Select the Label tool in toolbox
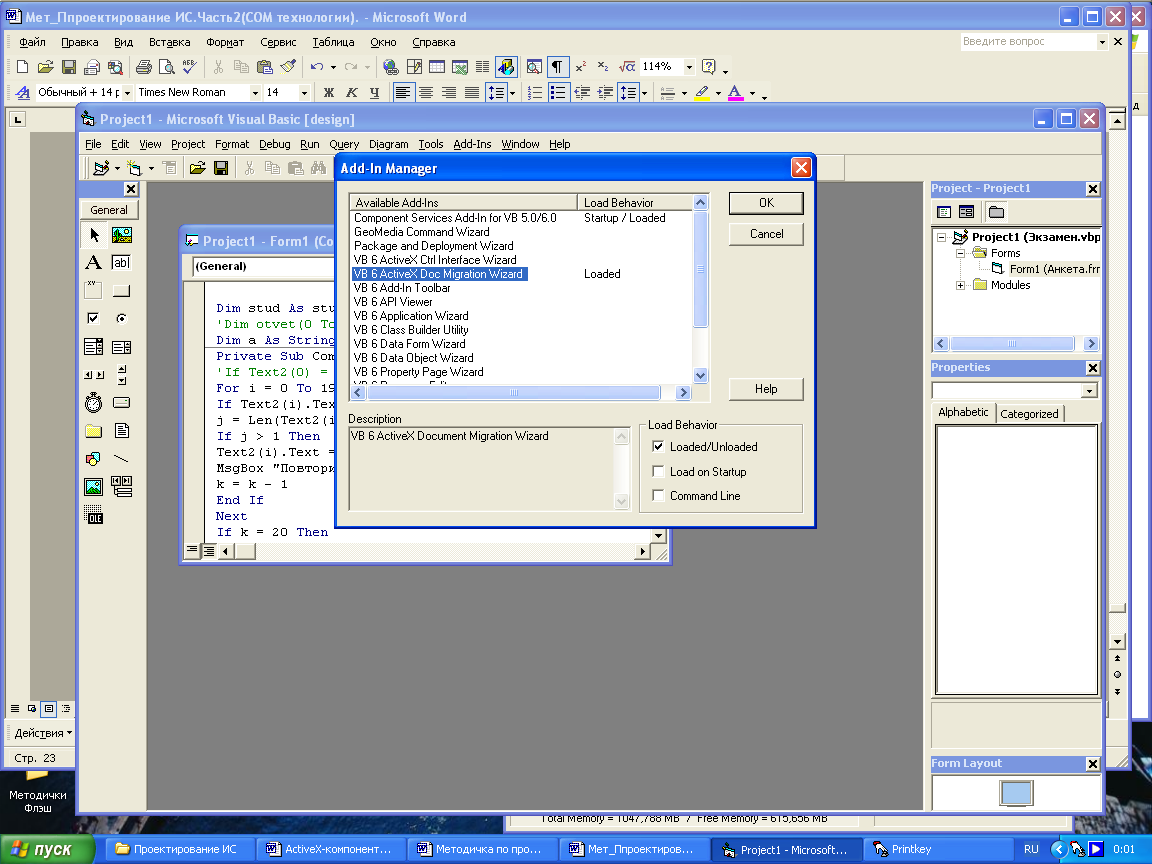 pos(93,263)
